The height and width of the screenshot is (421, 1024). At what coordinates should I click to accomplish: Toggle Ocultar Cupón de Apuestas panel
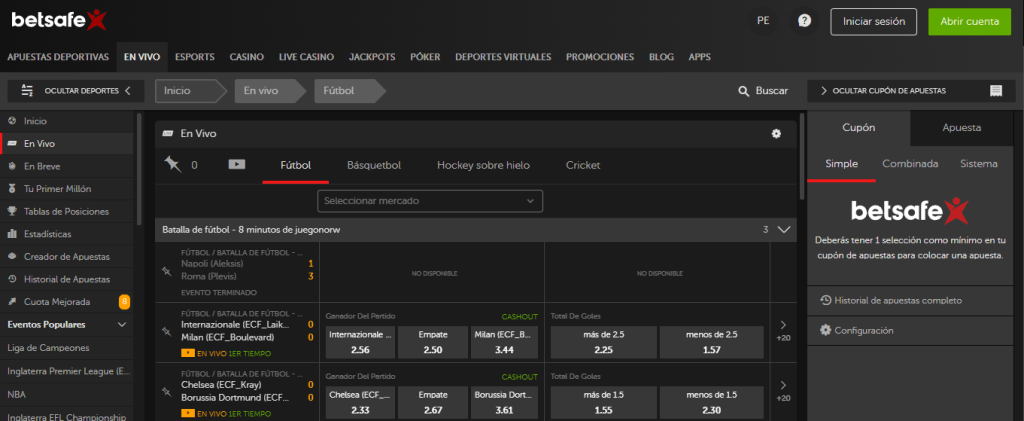tap(911, 91)
